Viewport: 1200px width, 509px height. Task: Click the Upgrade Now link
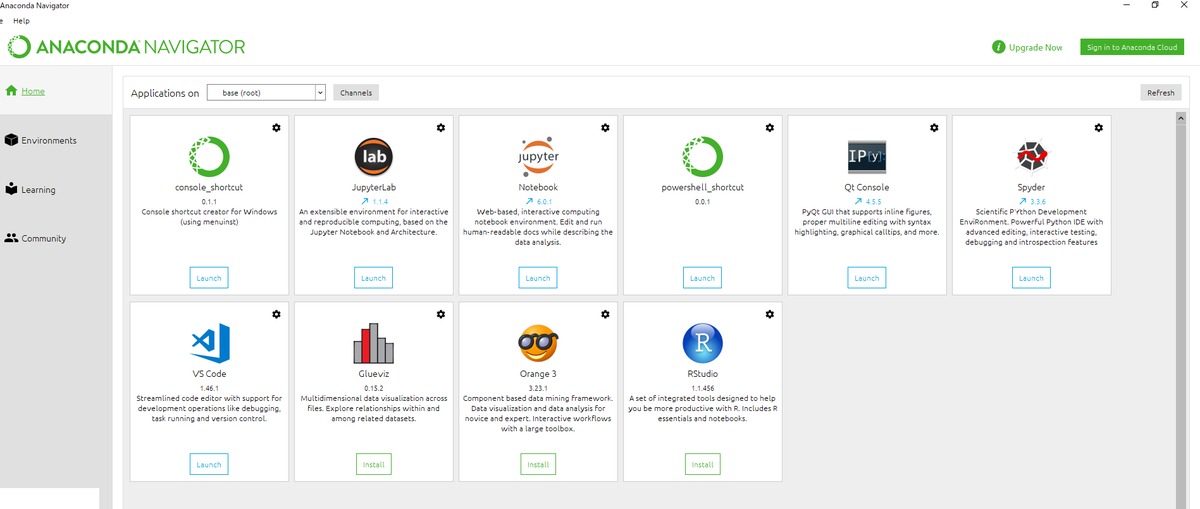pos(1036,47)
